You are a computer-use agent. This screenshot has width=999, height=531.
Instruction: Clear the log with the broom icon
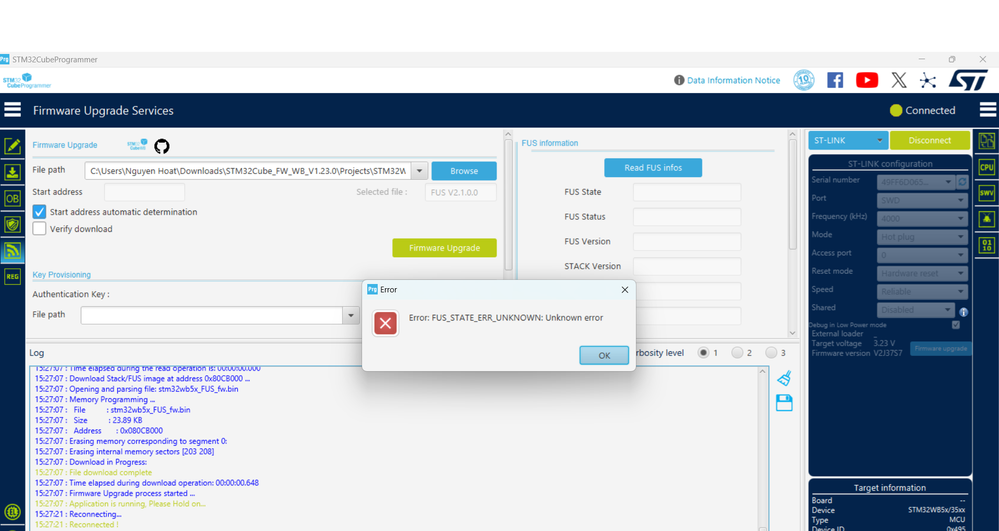pos(784,378)
